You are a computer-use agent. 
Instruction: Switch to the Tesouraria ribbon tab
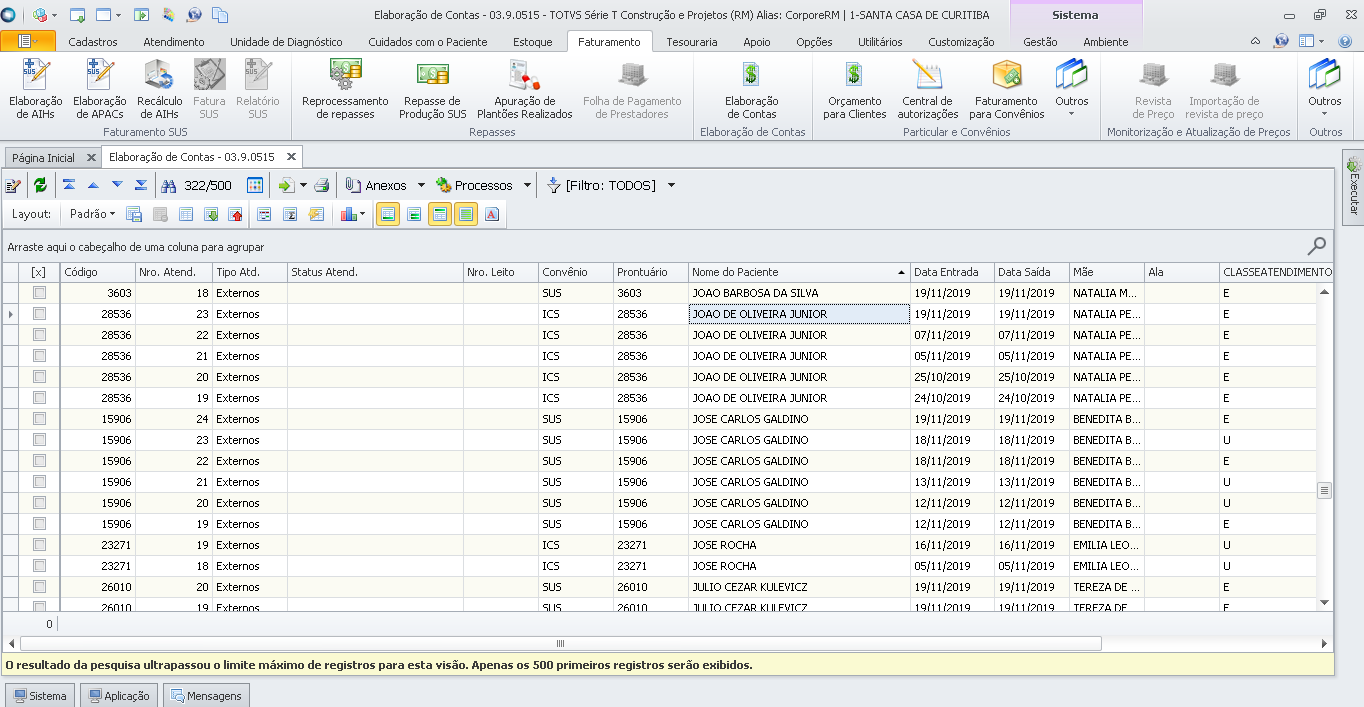tap(691, 42)
